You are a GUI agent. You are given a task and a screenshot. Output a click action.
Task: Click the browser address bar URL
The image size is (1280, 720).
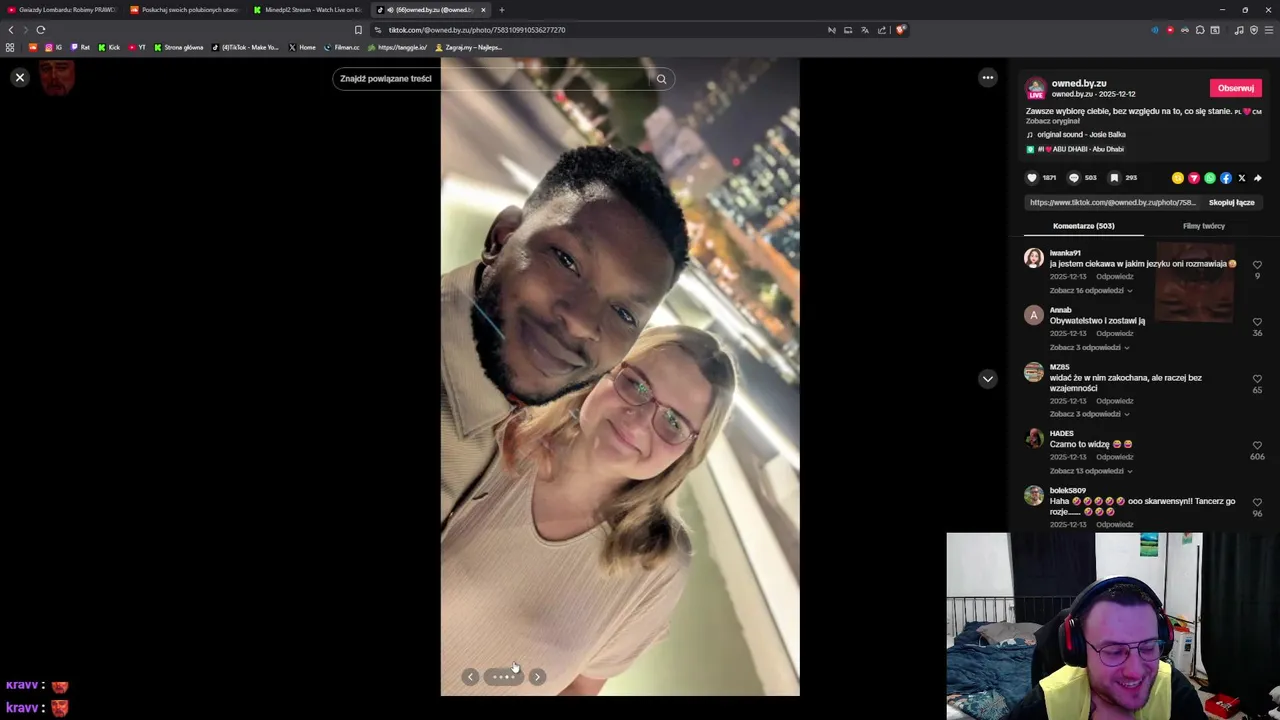click(477, 30)
